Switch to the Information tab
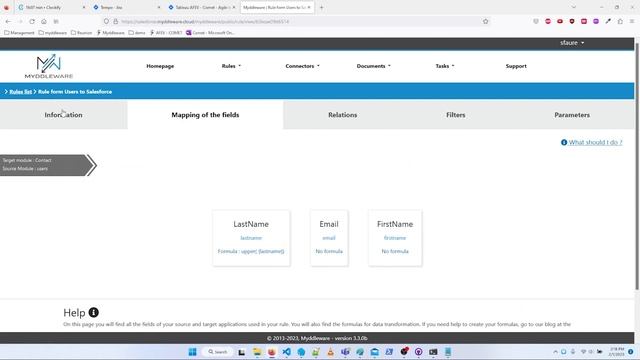Screen dimensions: 640x360 (64, 115)
